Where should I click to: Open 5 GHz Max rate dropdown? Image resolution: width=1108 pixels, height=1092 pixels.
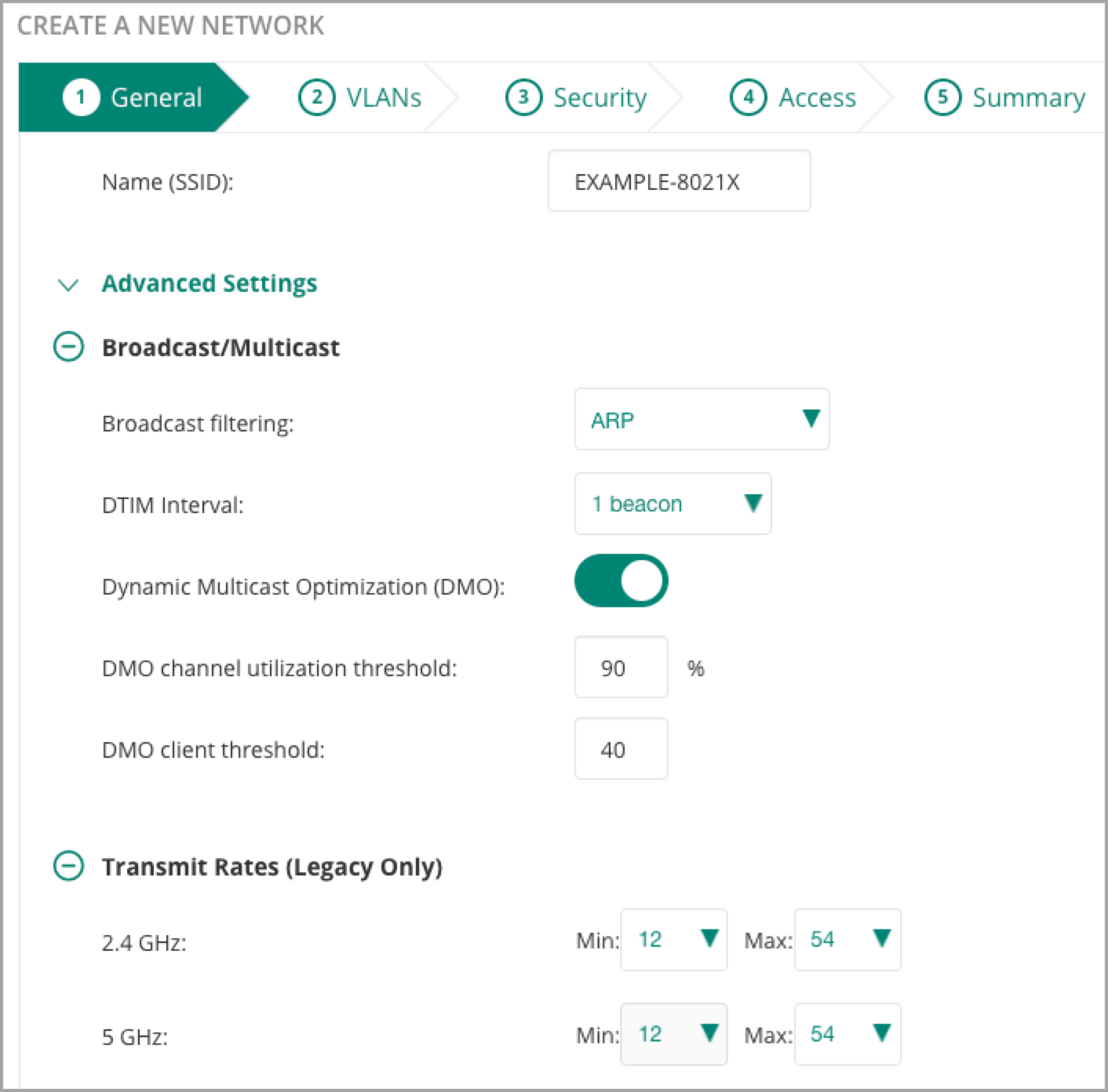[x=847, y=1034]
